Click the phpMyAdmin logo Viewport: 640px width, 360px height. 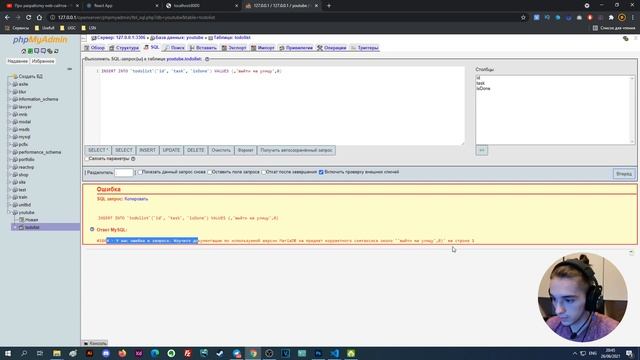[40, 40]
